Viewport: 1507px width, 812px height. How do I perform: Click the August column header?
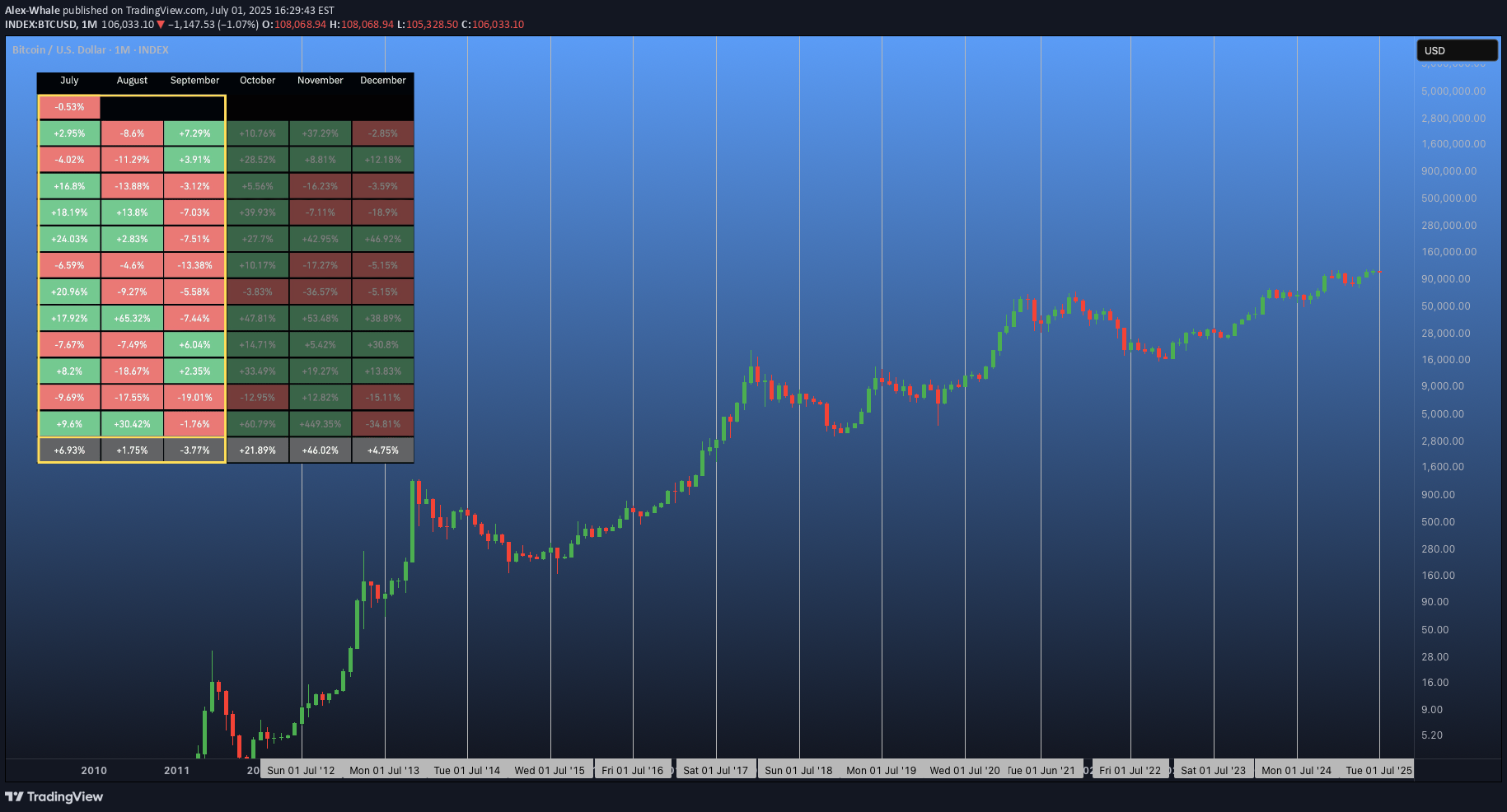132,81
